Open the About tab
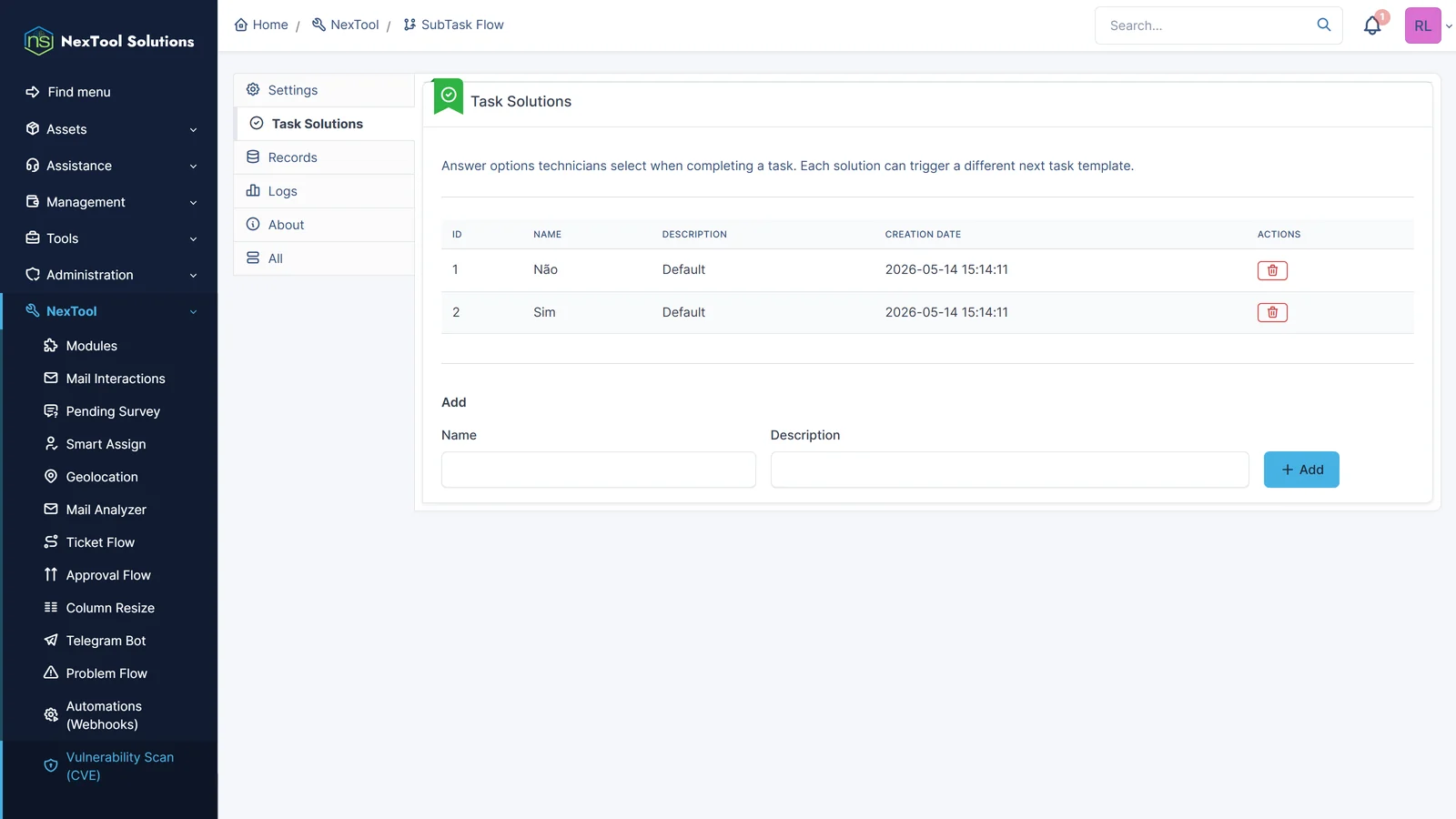Image resolution: width=1456 pixels, height=819 pixels. pos(325,225)
